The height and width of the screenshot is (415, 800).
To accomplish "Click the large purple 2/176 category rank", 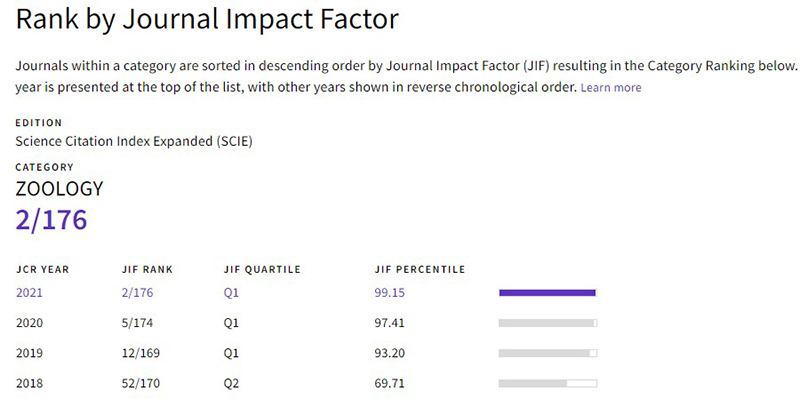I will (51, 220).
